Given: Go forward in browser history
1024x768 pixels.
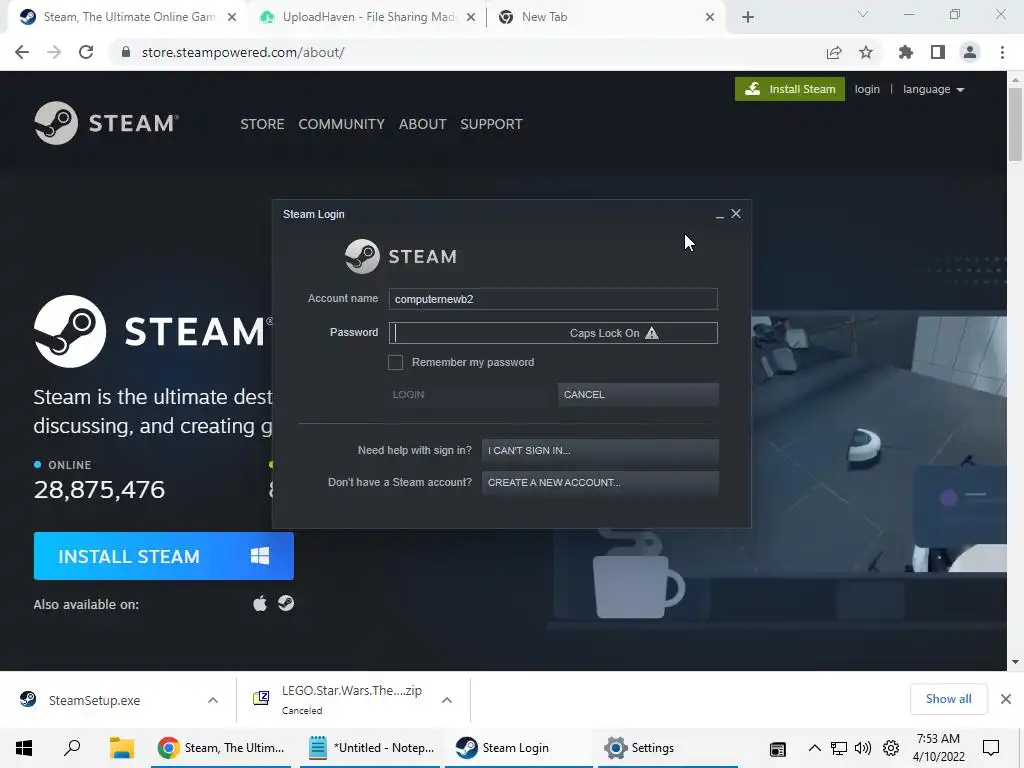Looking at the screenshot, I should (x=54, y=52).
